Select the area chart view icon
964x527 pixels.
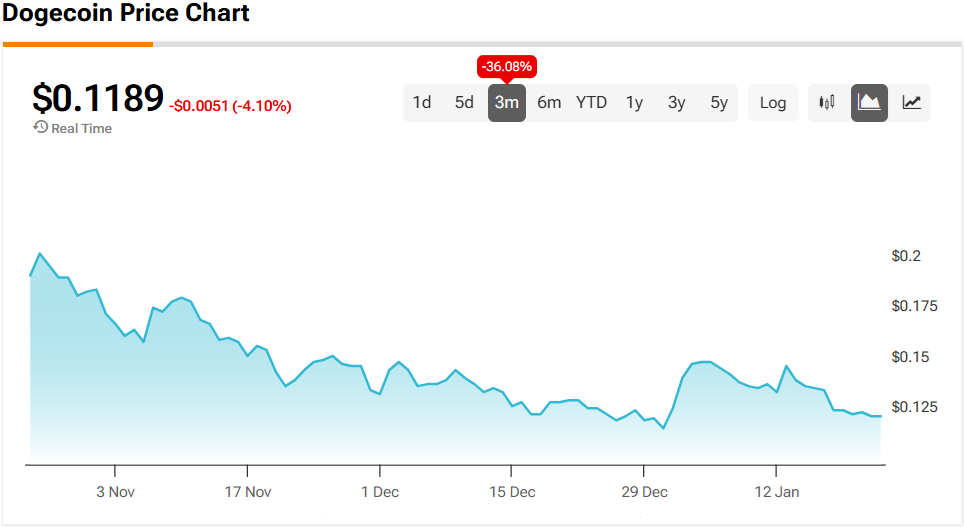(x=869, y=102)
